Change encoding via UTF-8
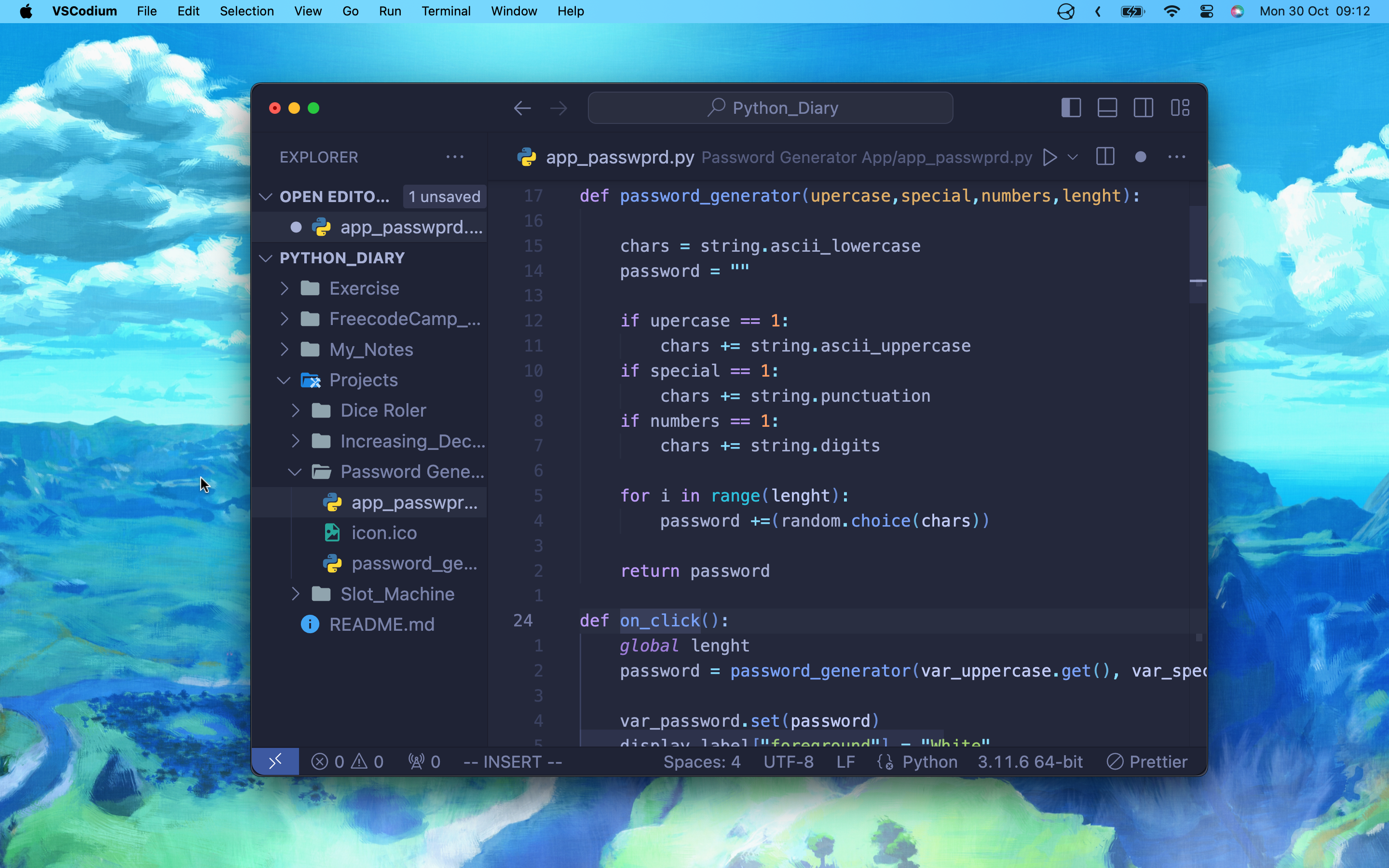Image resolution: width=1389 pixels, height=868 pixels. tap(789, 762)
